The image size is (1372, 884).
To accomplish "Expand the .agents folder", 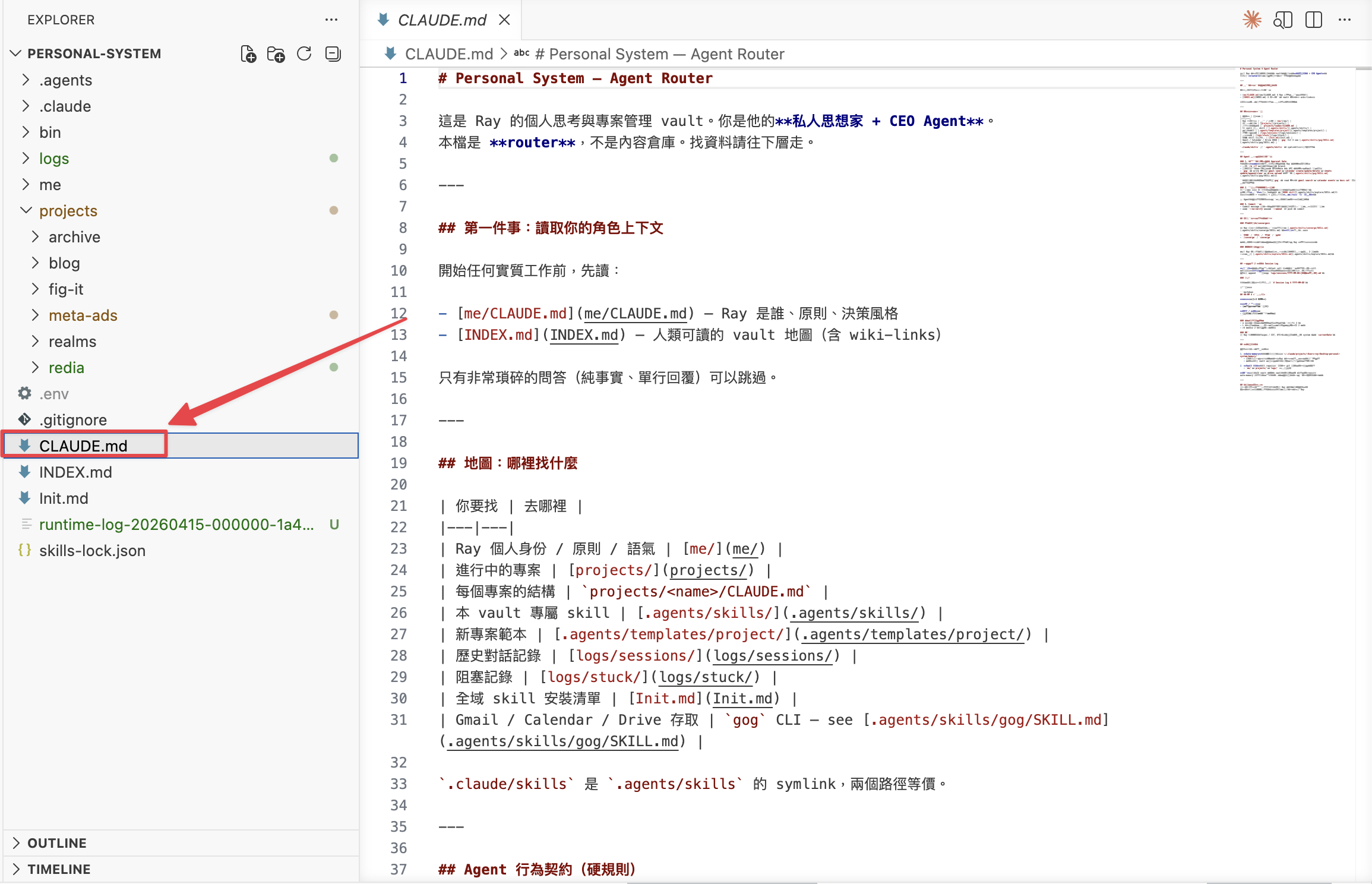I will tap(65, 80).
